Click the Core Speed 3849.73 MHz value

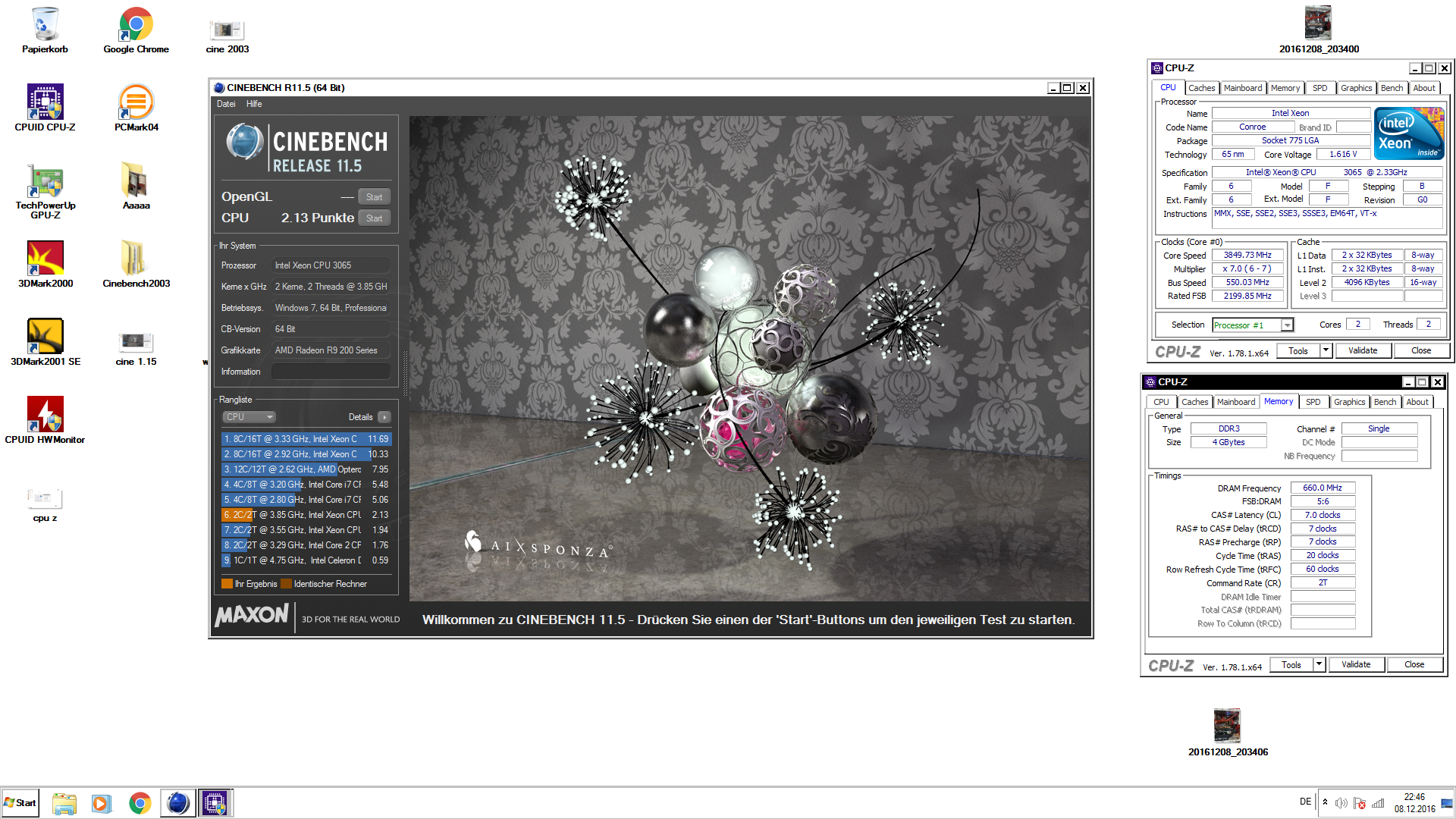coord(1247,256)
